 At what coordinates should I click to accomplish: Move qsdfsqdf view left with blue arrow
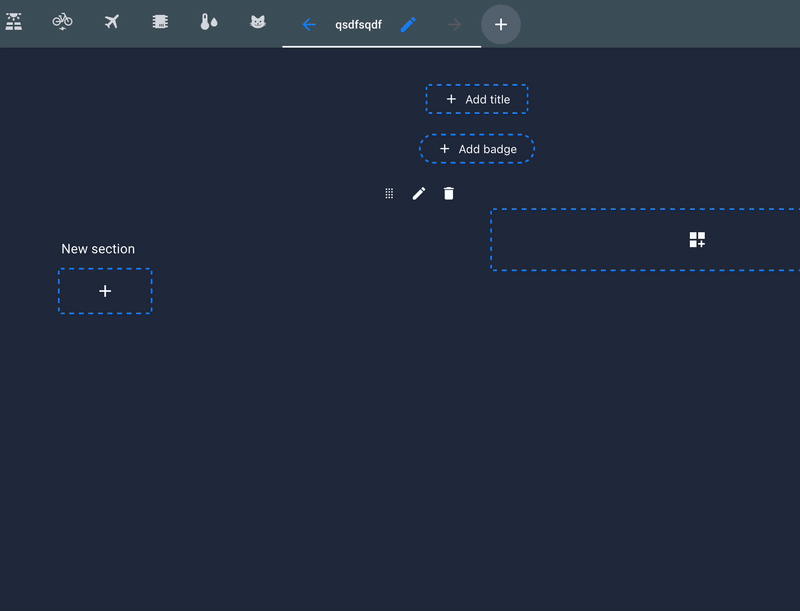tap(309, 24)
